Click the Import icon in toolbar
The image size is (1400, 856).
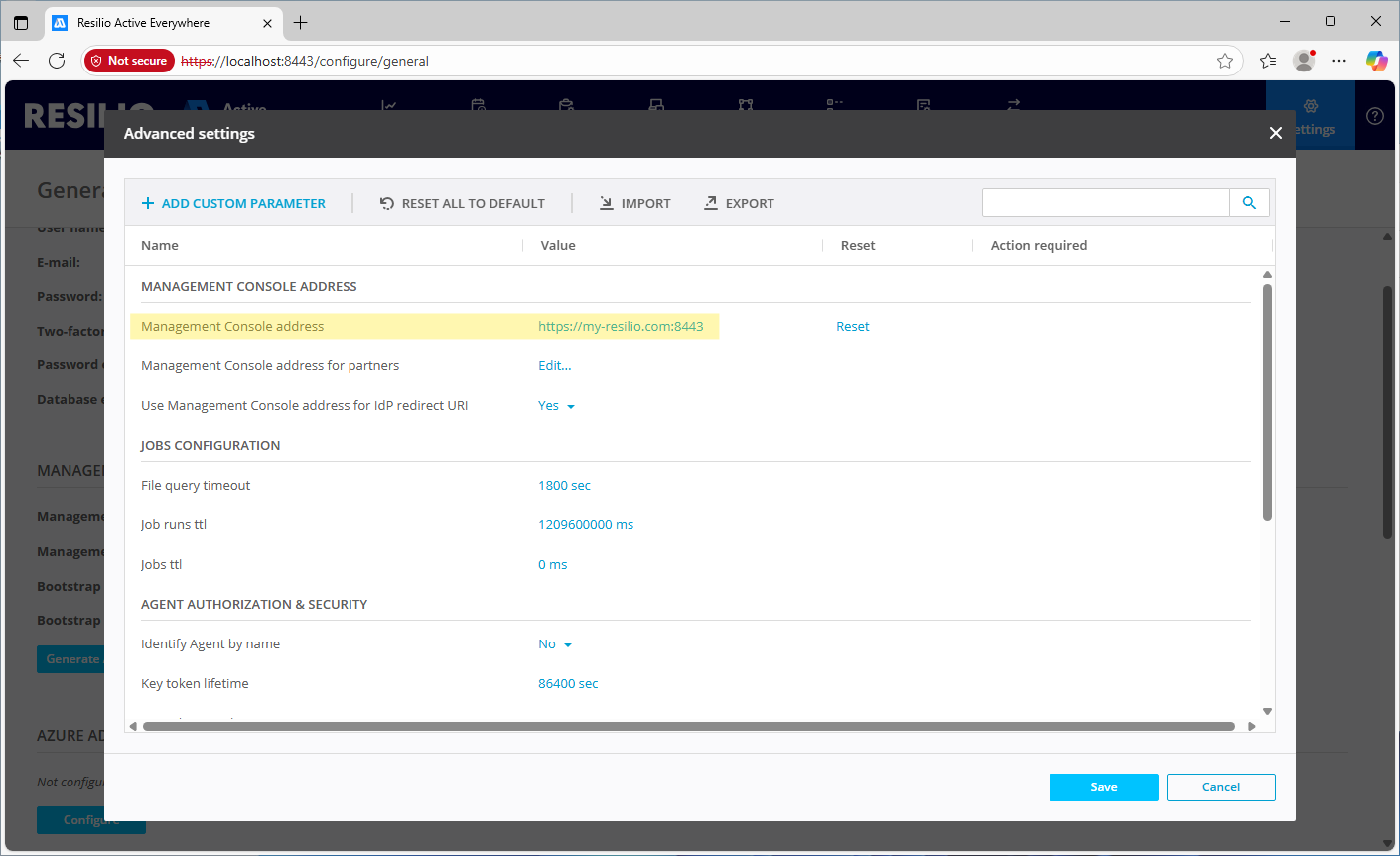607,203
